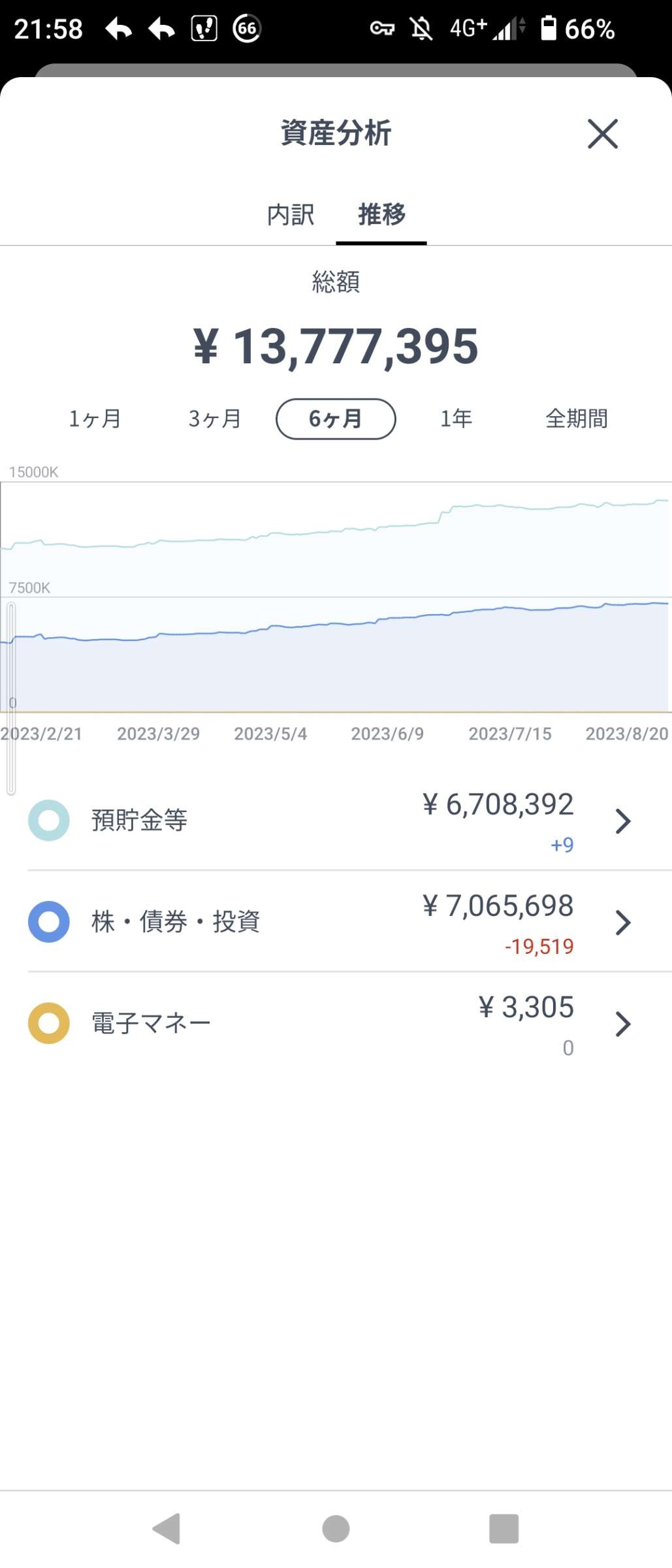This screenshot has height=1568, width=672.
Task: Open 株・債券・投資 details via chevron
Action: (x=623, y=923)
